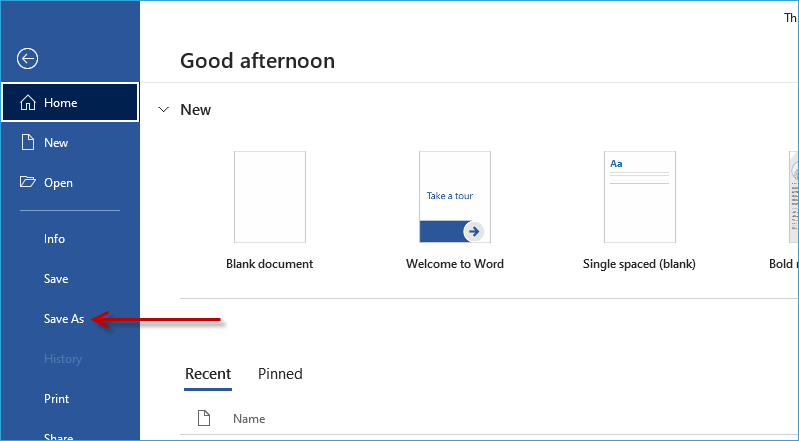Choose the Single spaced (blank) template

tap(640, 197)
